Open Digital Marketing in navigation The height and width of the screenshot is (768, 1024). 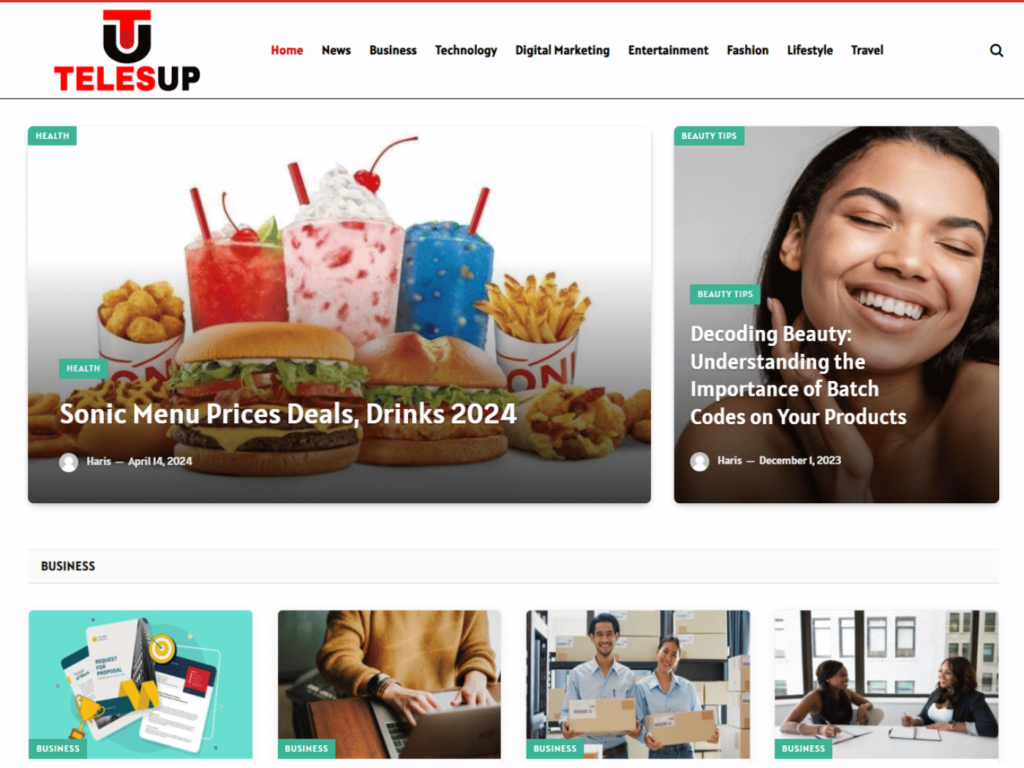pos(562,50)
